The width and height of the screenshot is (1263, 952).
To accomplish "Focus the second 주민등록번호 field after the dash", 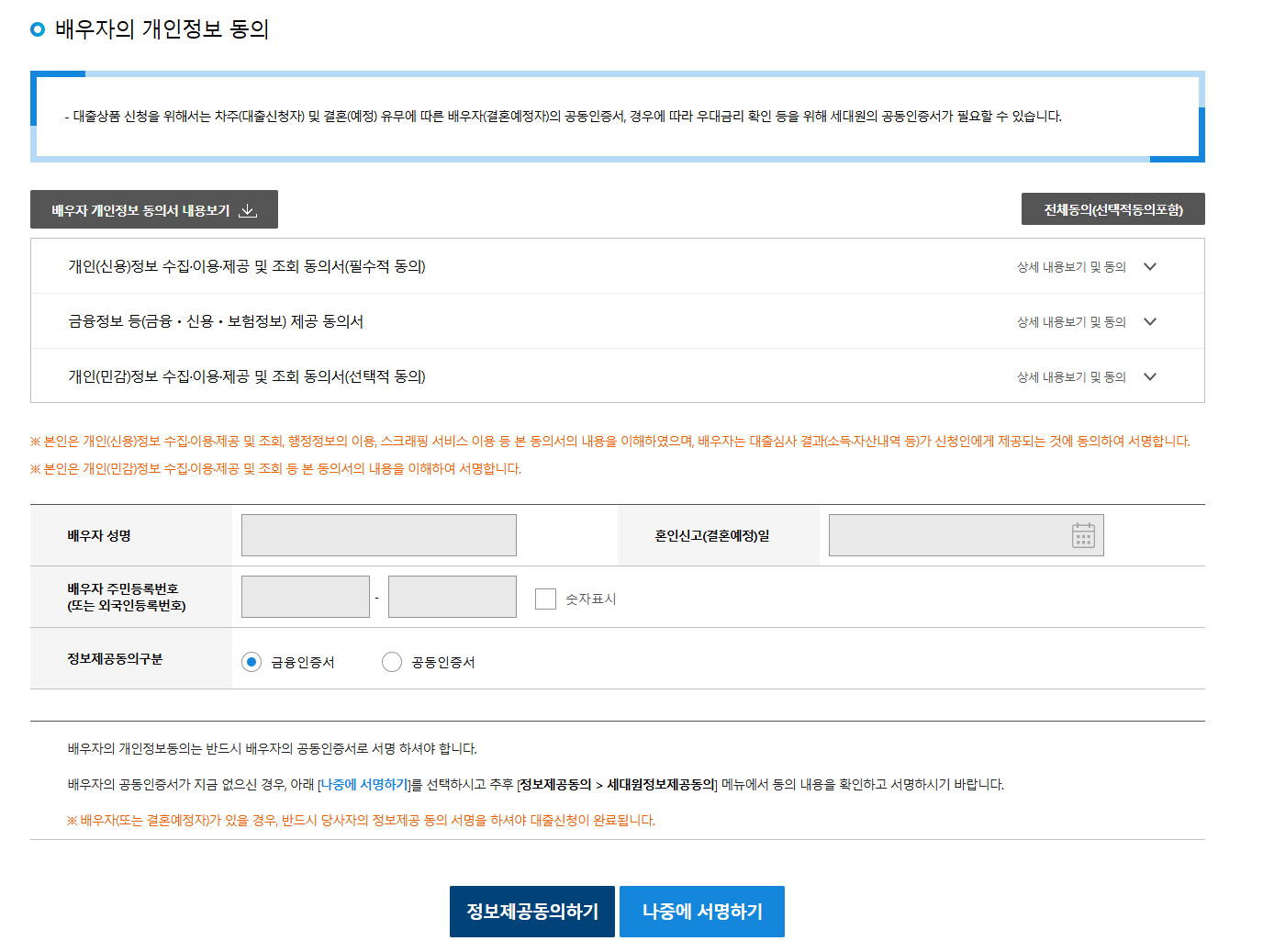I will click(453, 597).
